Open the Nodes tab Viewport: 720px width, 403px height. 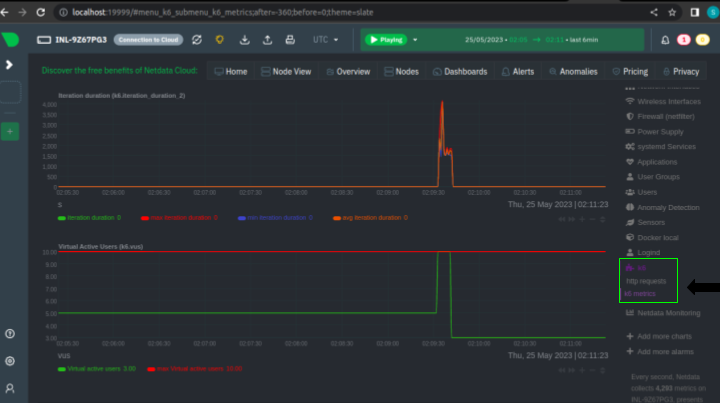(401, 72)
